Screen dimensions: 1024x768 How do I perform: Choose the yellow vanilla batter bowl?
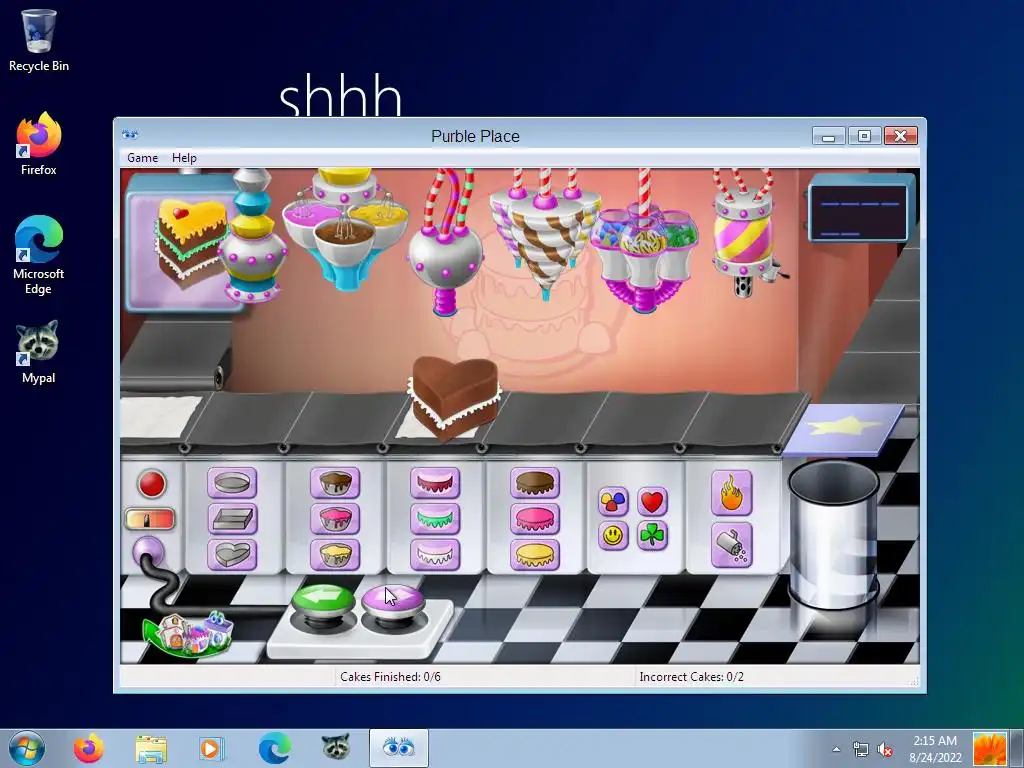pos(335,555)
